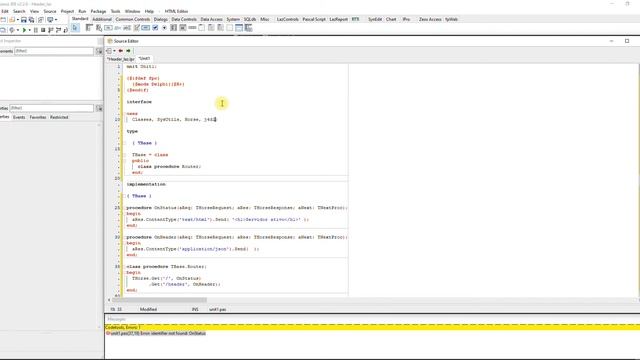Open the Tools menu
Screen dimensions: 640x360
pyautogui.click(x=116, y=11)
